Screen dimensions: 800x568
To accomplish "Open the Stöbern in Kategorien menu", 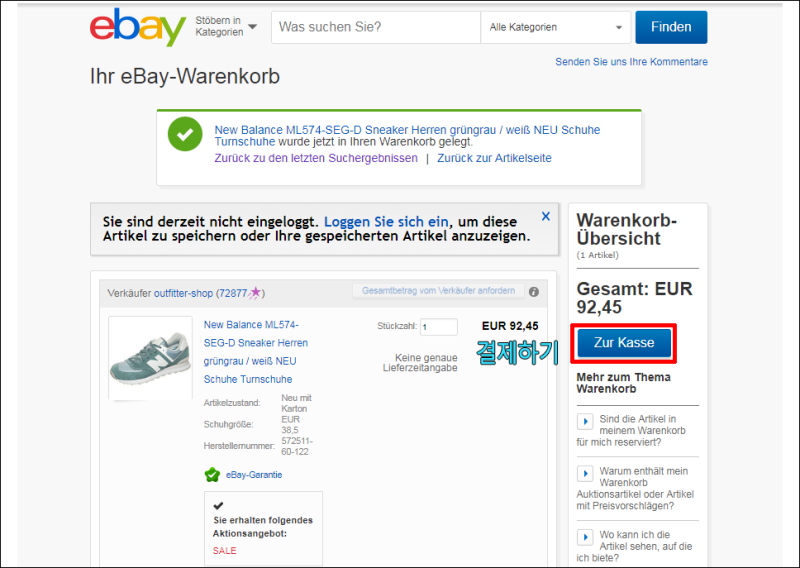I will click(x=226, y=26).
